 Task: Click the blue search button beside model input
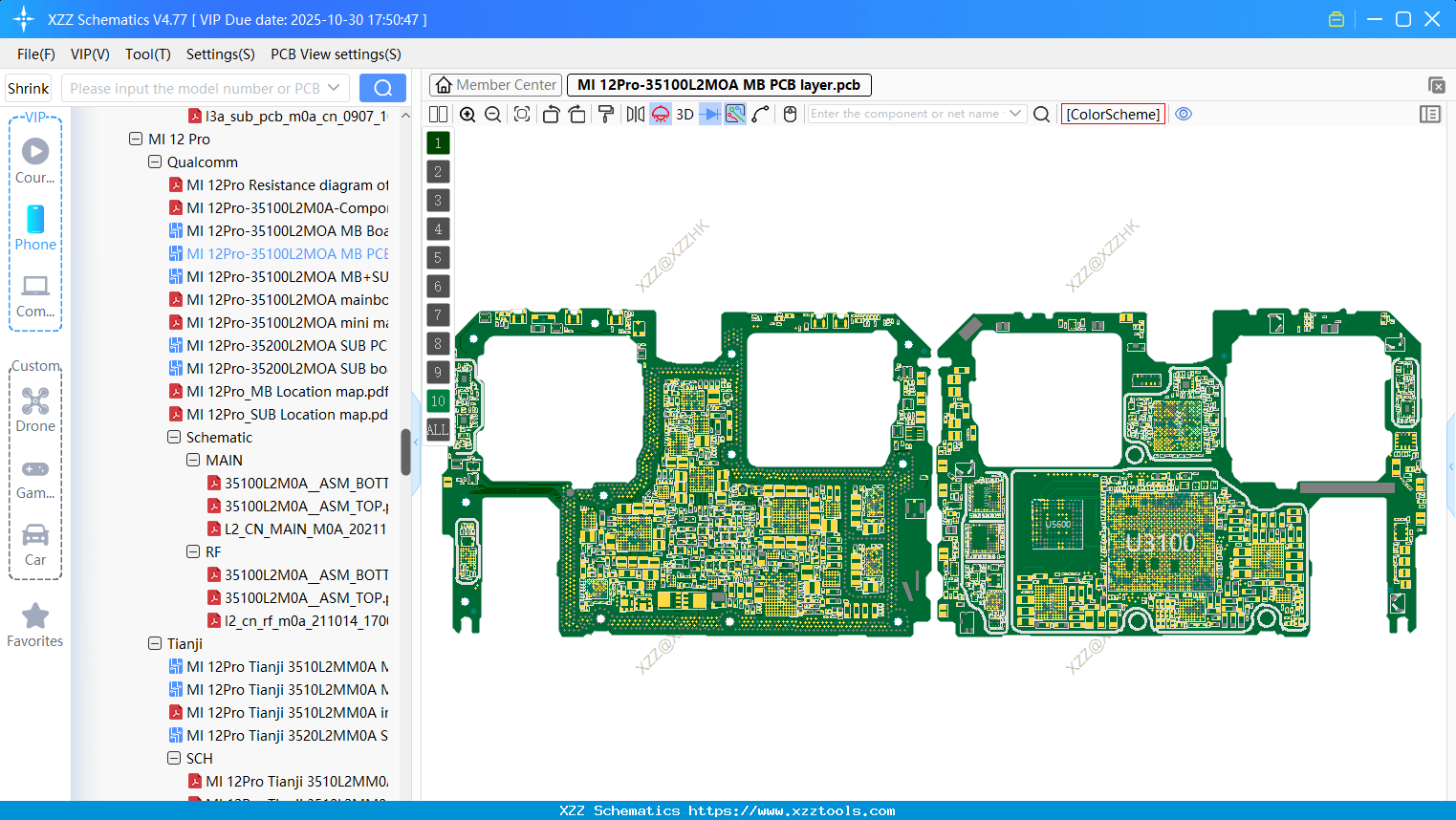(381, 87)
